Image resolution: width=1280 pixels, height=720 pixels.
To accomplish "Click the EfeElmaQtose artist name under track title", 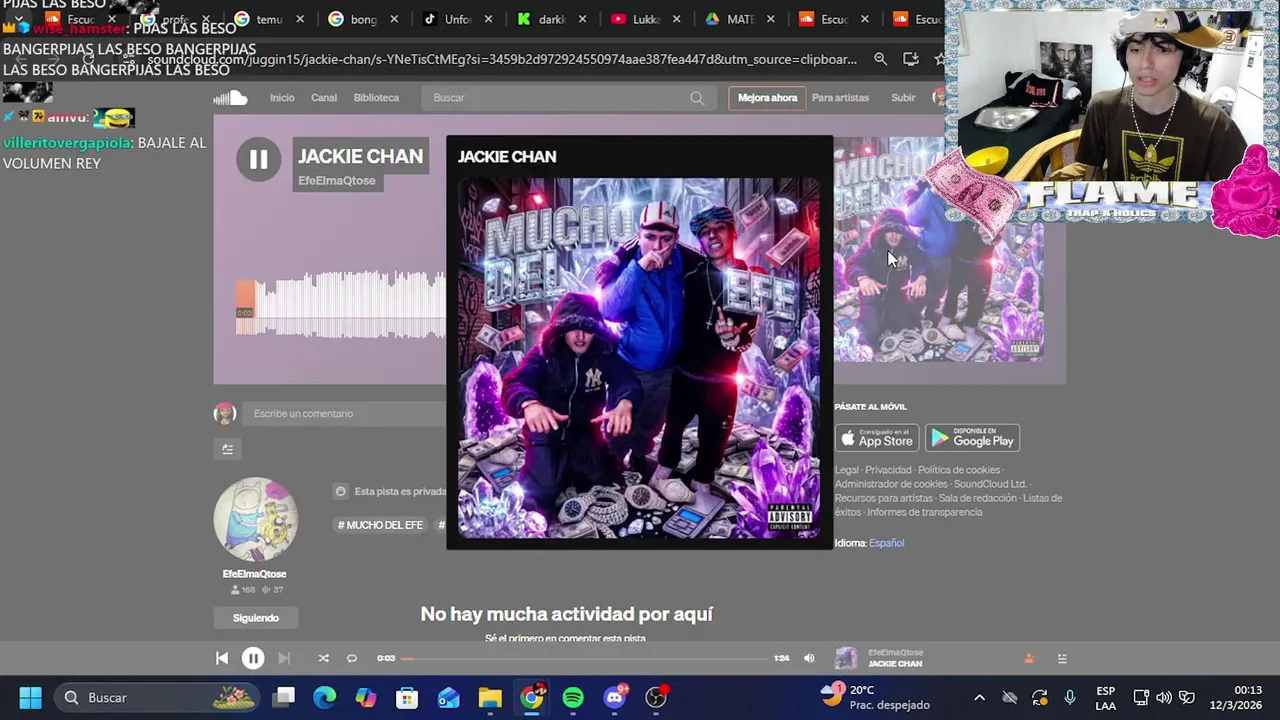I will pos(337,181).
